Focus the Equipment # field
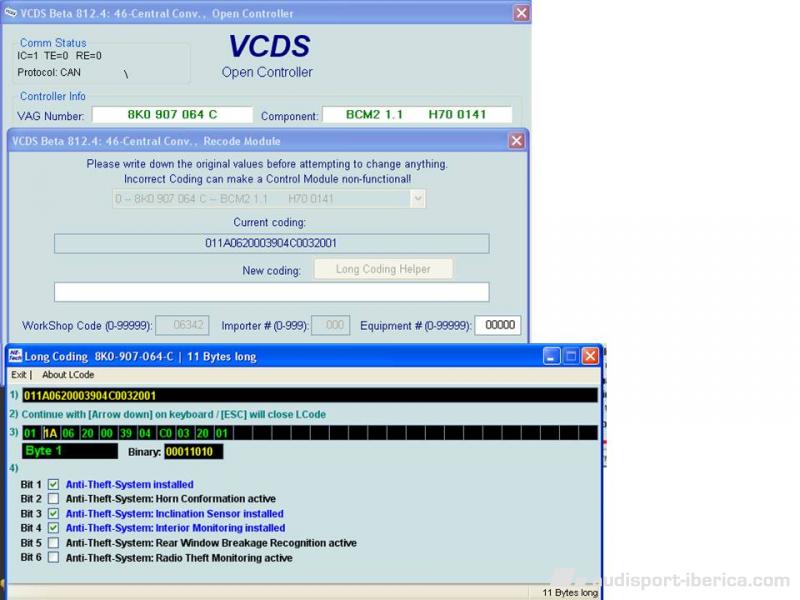Image resolution: width=800 pixels, height=600 pixels. [497, 325]
